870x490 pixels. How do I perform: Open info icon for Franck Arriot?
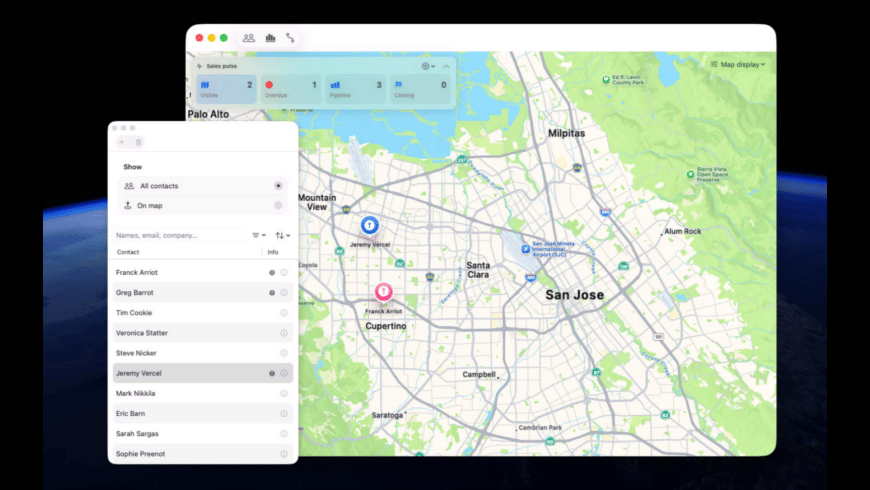point(284,272)
